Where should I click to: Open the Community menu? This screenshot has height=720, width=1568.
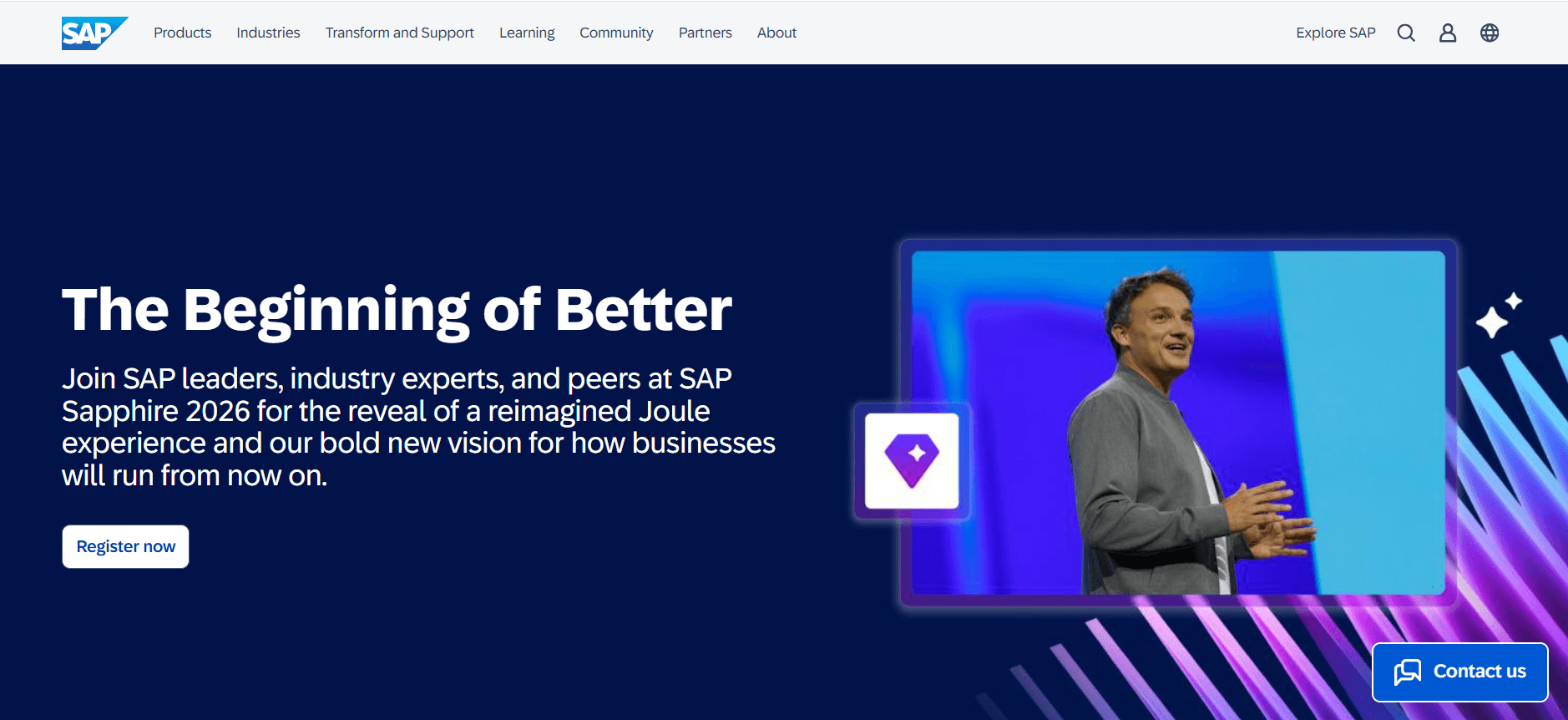point(616,33)
